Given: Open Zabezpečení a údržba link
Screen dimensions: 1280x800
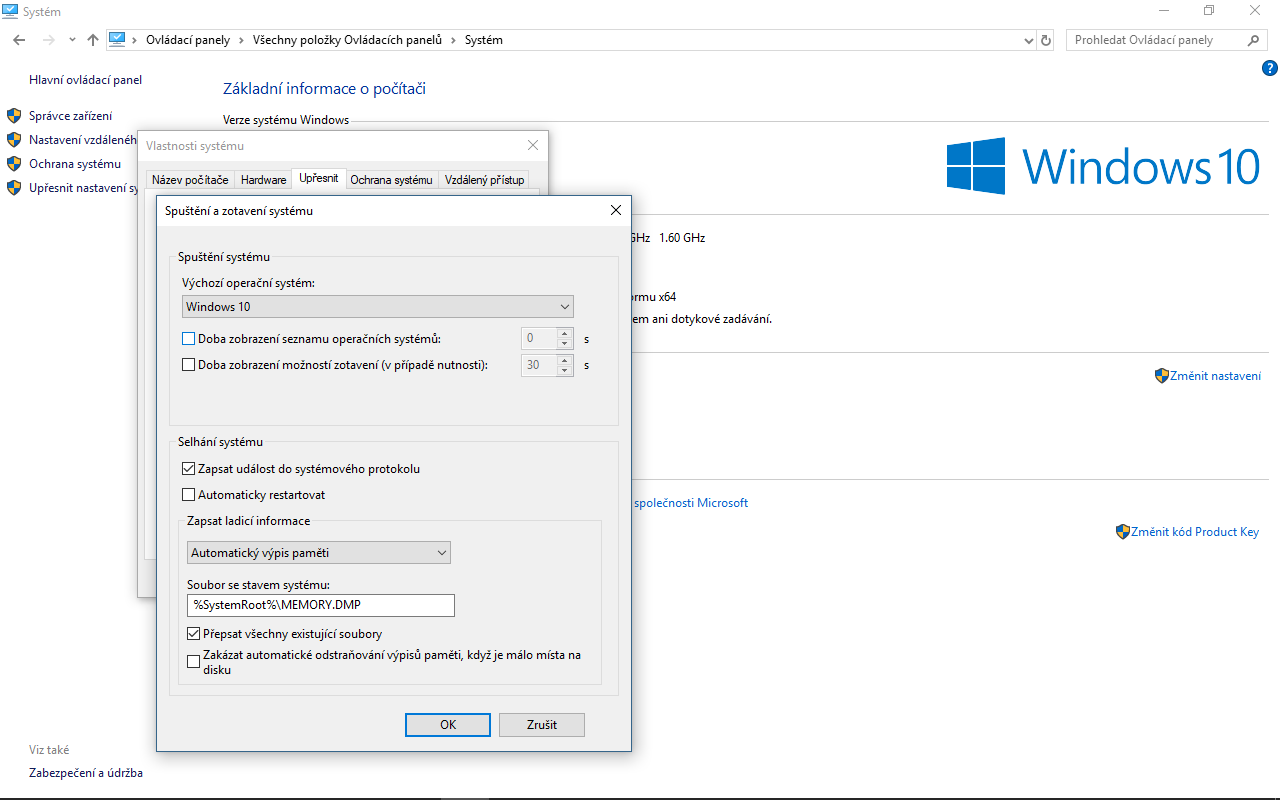Looking at the screenshot, I should click(86, 773).
